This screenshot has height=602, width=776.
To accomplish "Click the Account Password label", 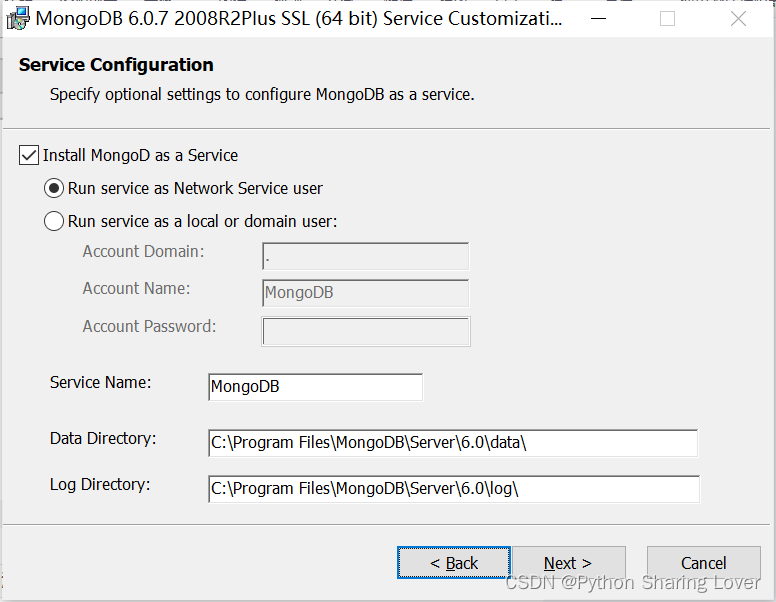I will [x=149, y=326].
